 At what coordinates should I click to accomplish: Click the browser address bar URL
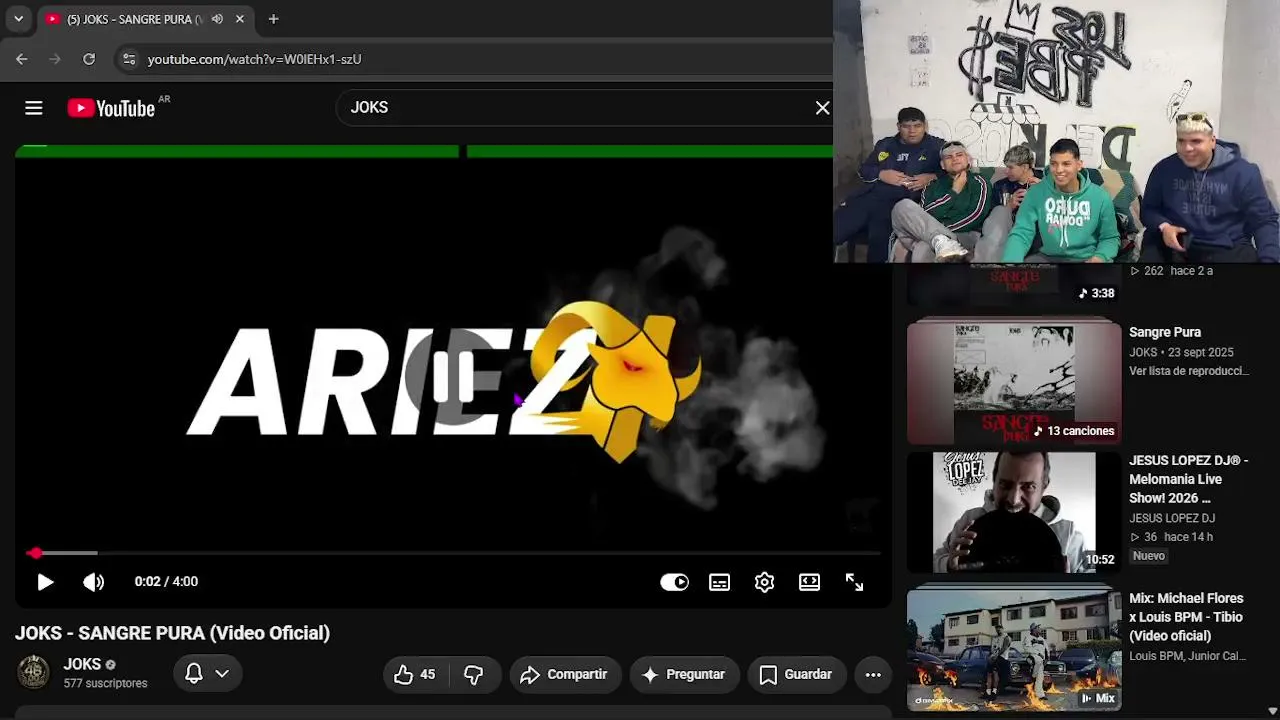[254, 59]
